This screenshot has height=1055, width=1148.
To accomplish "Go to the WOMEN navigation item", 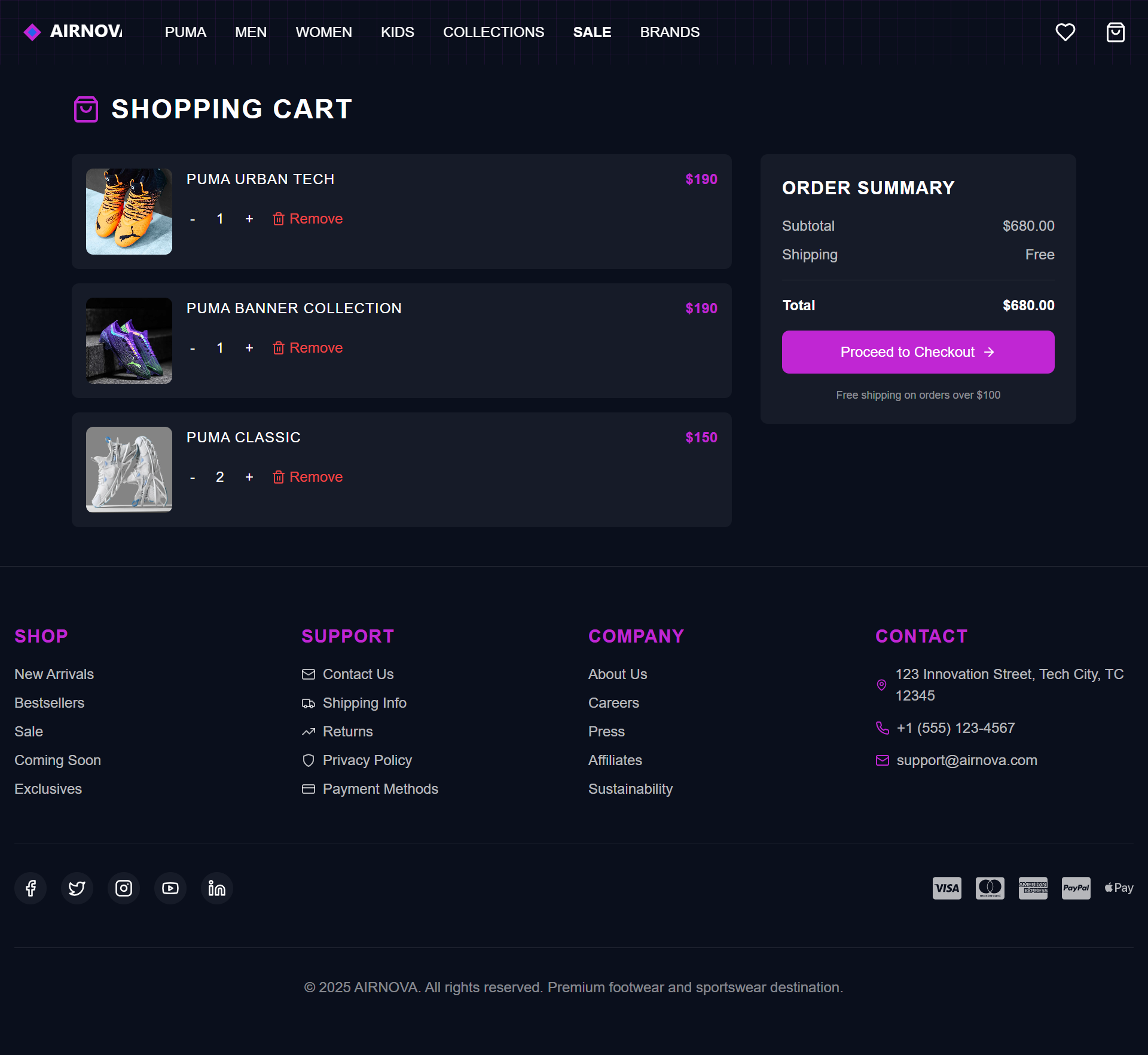I will pyautogui.click(x=323, y=32).
